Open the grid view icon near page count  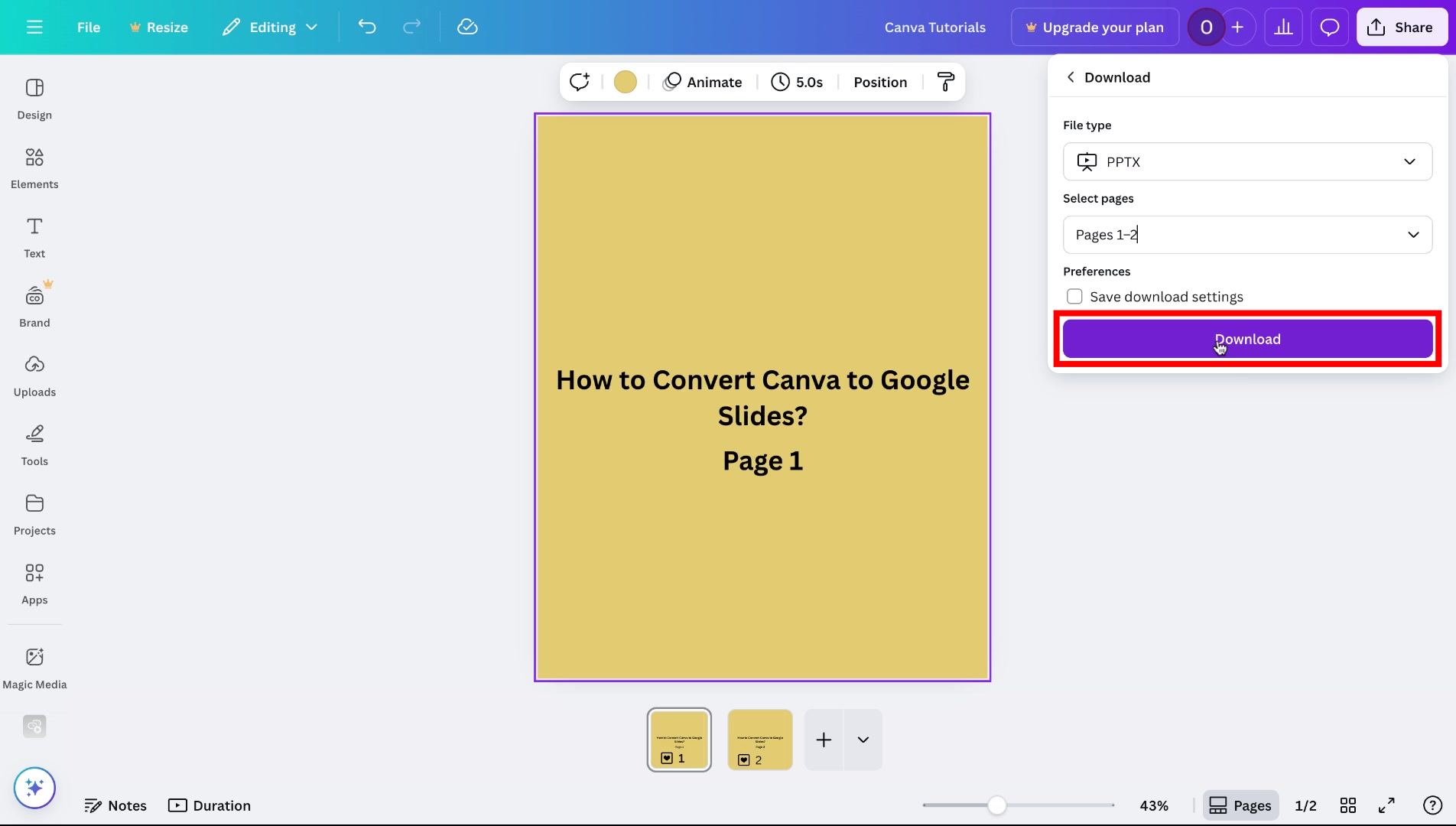(x=1348, y=805)
